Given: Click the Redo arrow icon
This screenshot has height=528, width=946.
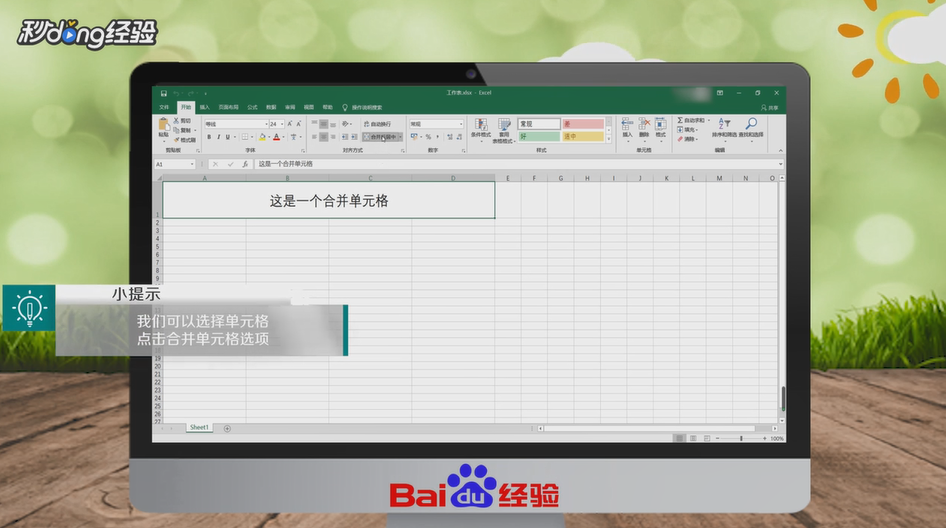Looking at the screenshot, I should (191, 94).
